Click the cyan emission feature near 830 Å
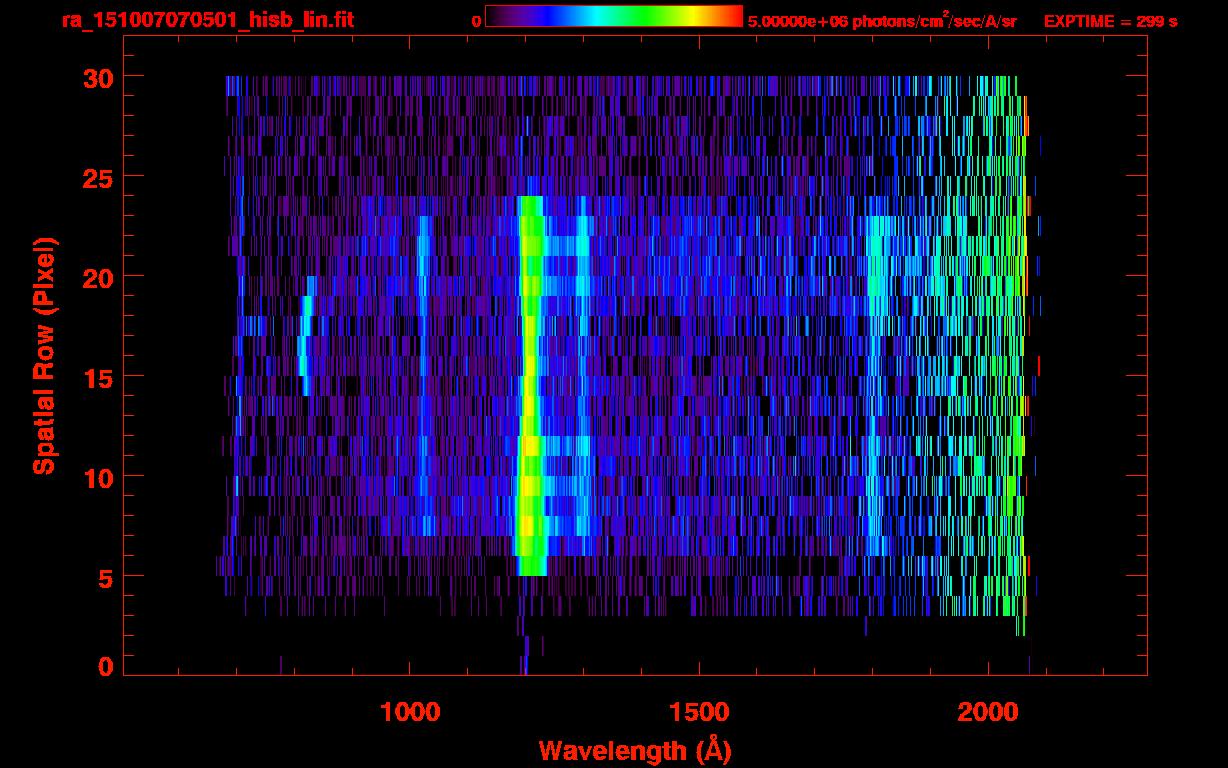1228x768 pixels. 306,336
